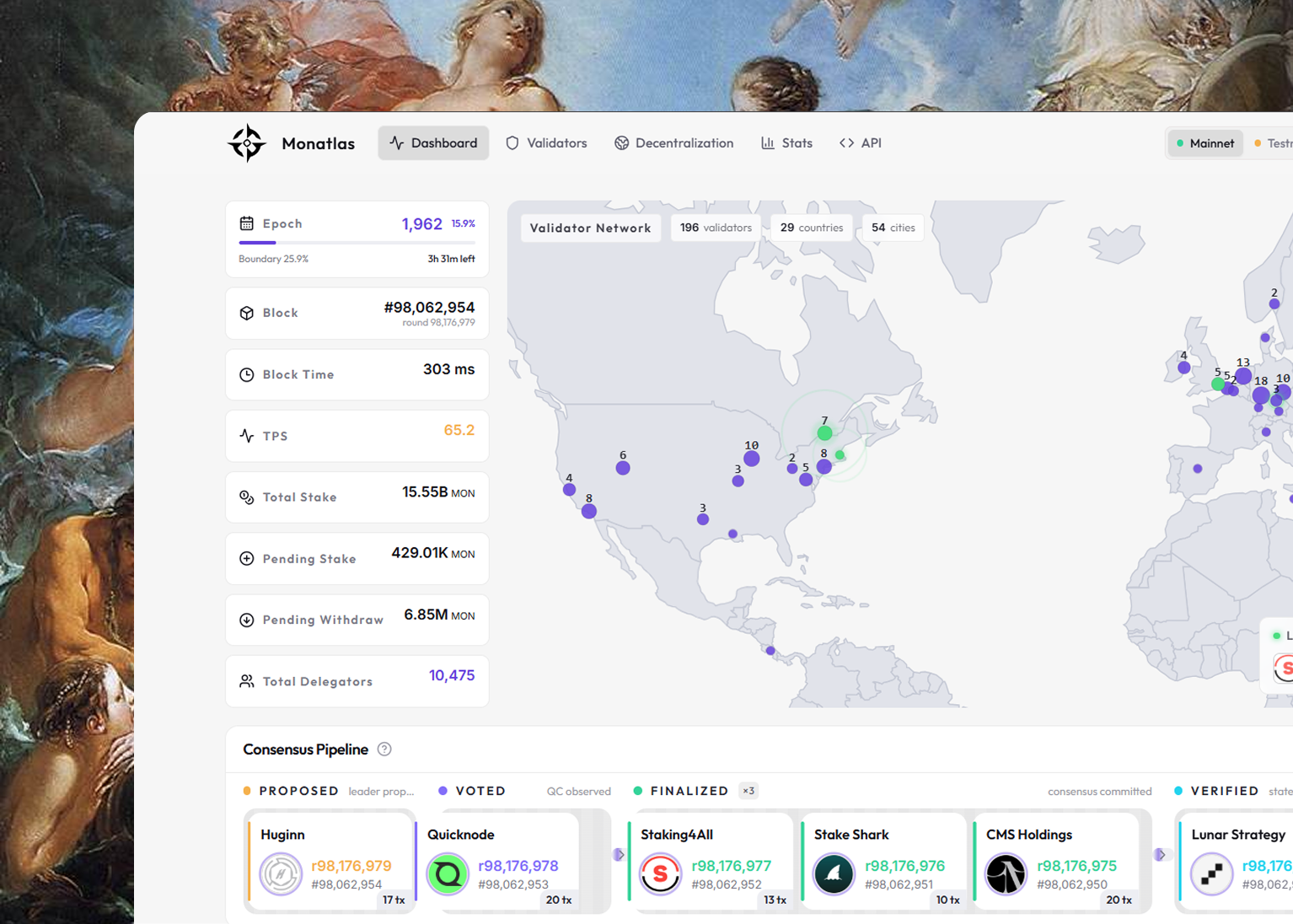
Task: Click the x3 badge beside FINALIZED
Action: coord(748,791)
